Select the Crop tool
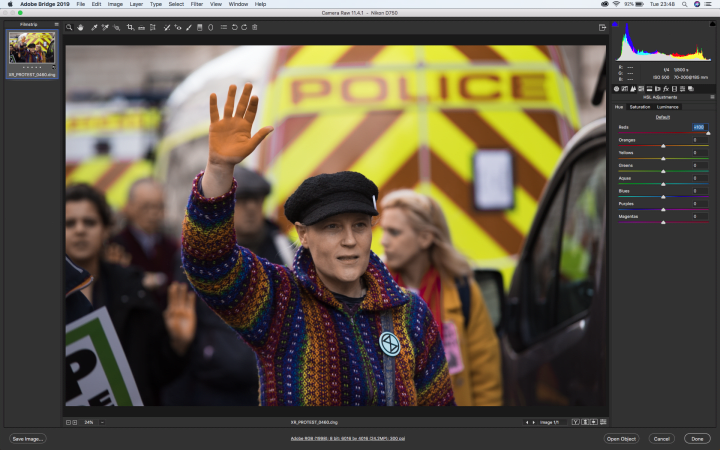 [130, 28]
